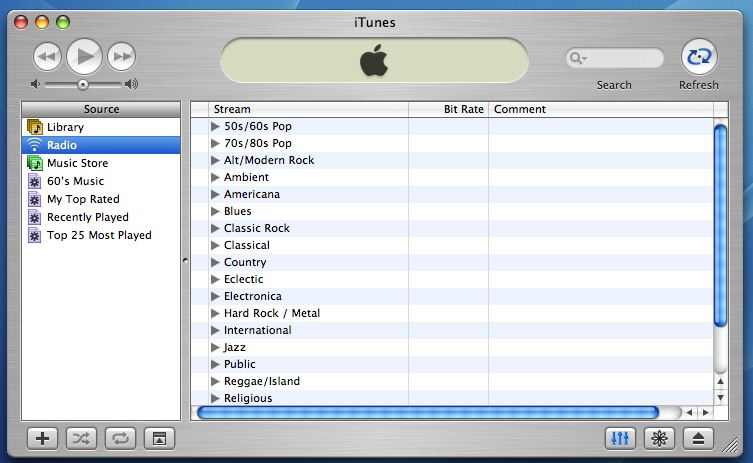Expand the 50s/60s Pop stream category
The width and height of the screenshot is (753, 463).
(215, 126)
